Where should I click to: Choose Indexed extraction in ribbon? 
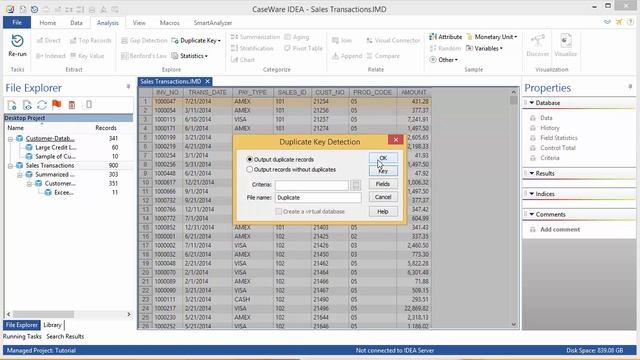click(51, 56)
